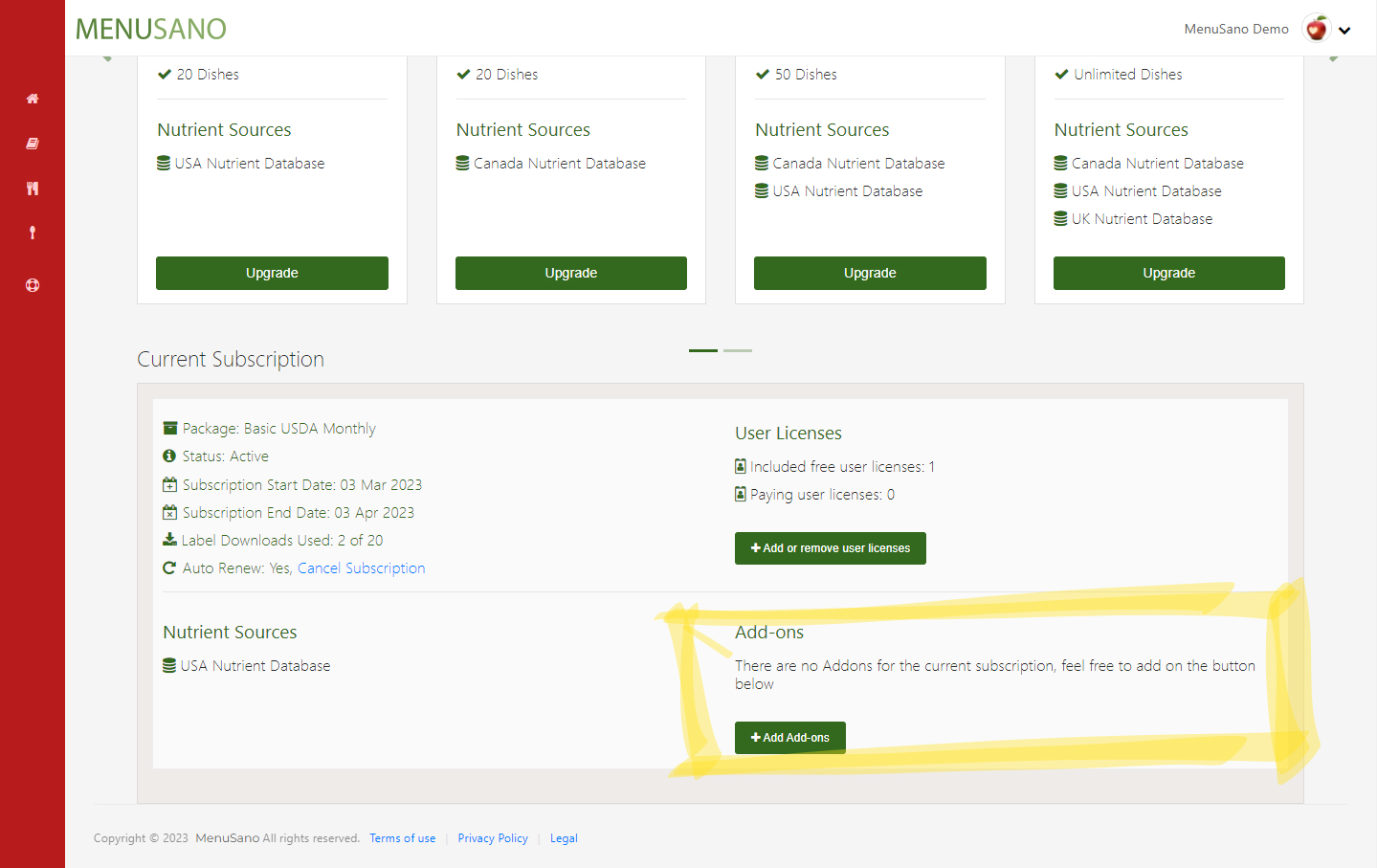Go to Home via sidebar house icon
The height and width of the screenshot is (868, 1377).
coord(33,99)
